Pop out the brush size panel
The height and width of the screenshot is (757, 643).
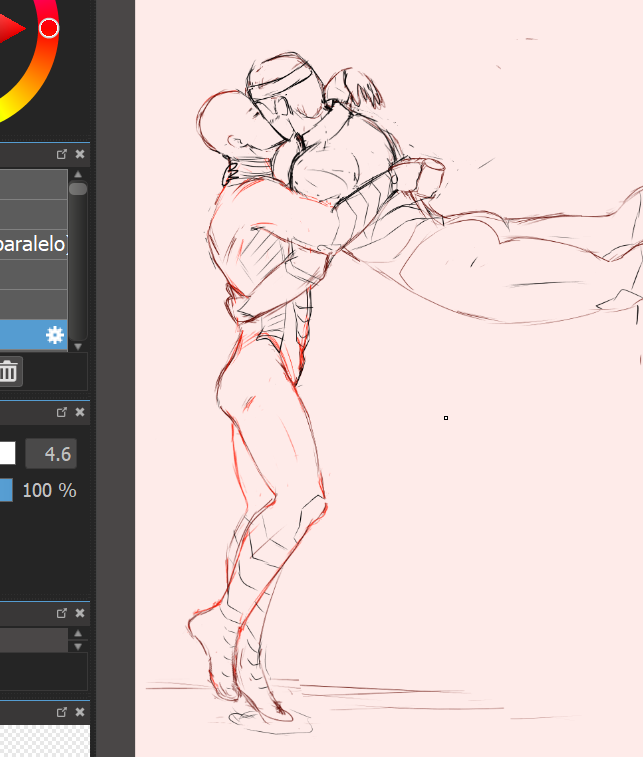pyautogui.click(x=62, y=412)
